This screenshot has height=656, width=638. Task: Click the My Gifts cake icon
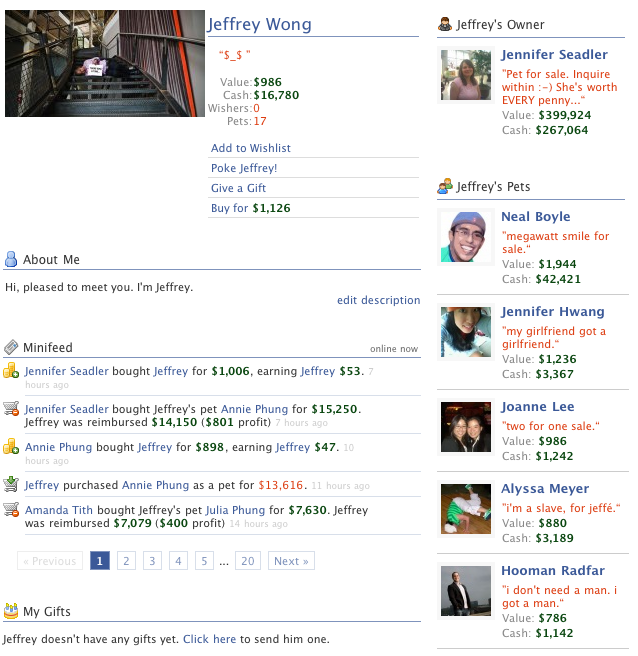(x=11, y=611)
